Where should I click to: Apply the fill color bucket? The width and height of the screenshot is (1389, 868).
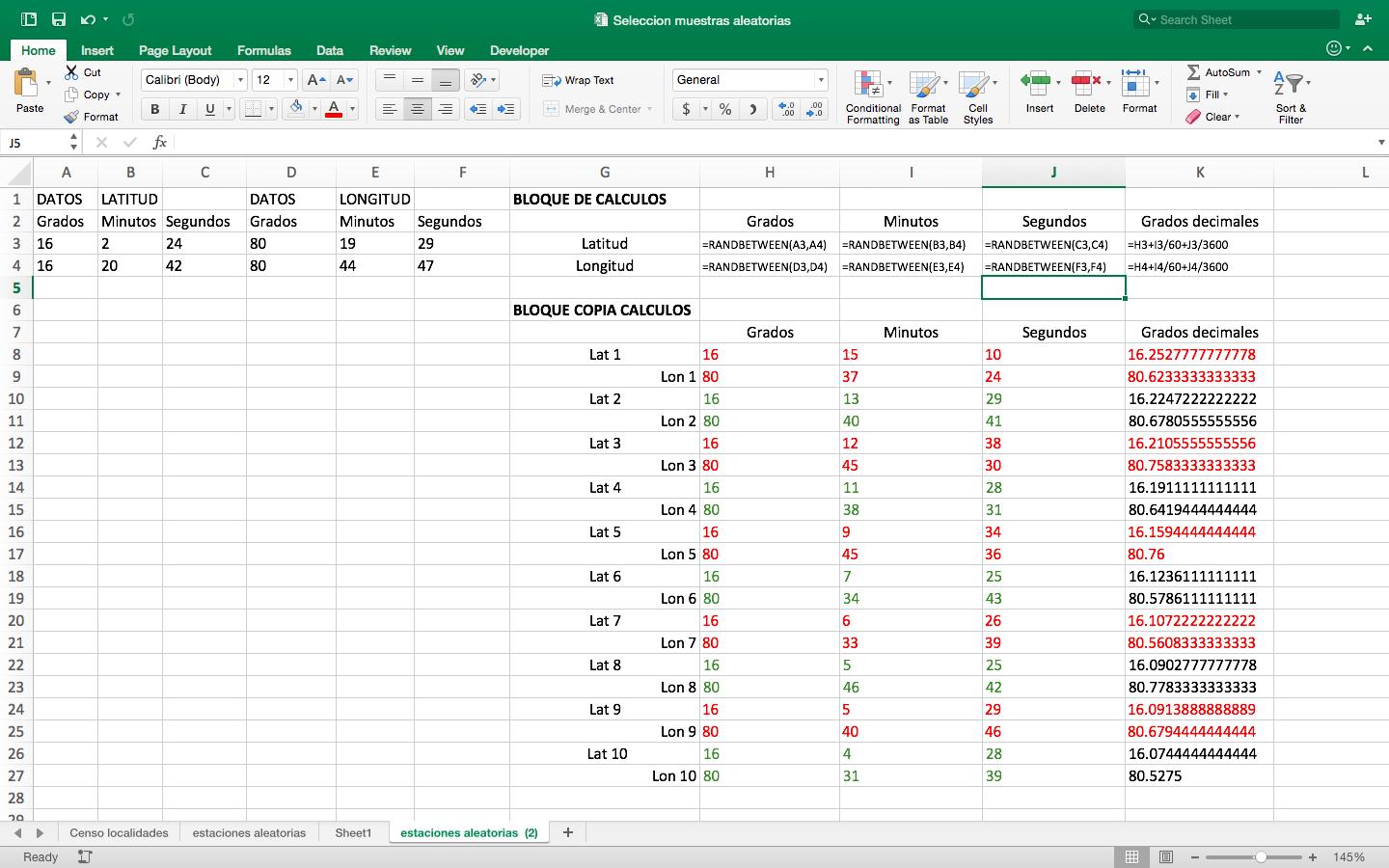tap(297, 109)
